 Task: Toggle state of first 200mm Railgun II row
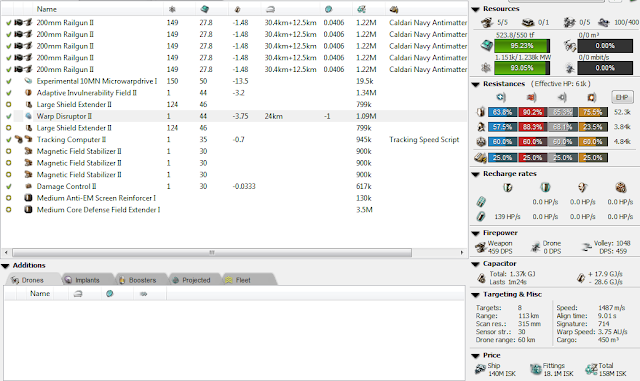pos(8,23)
